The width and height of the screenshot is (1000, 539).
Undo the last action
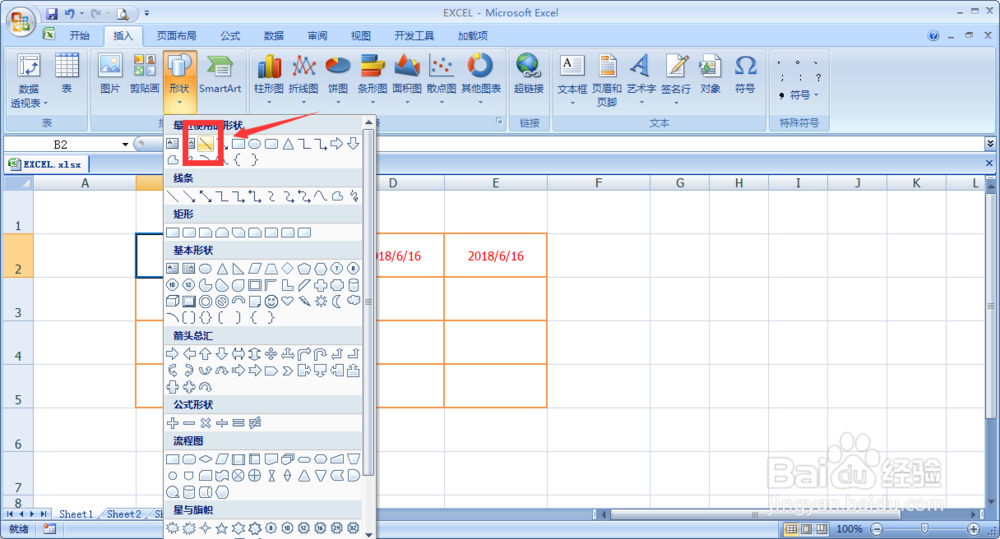point(70,13)
